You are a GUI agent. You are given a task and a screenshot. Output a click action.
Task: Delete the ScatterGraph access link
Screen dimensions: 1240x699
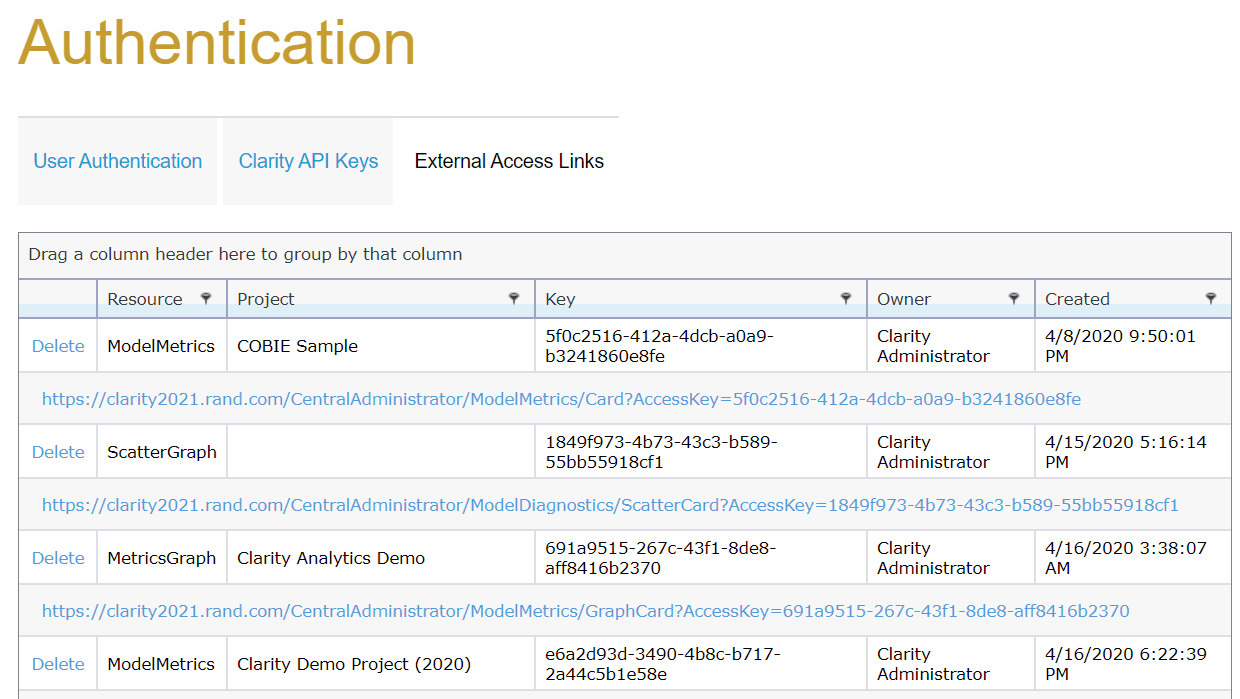point(58,452)
